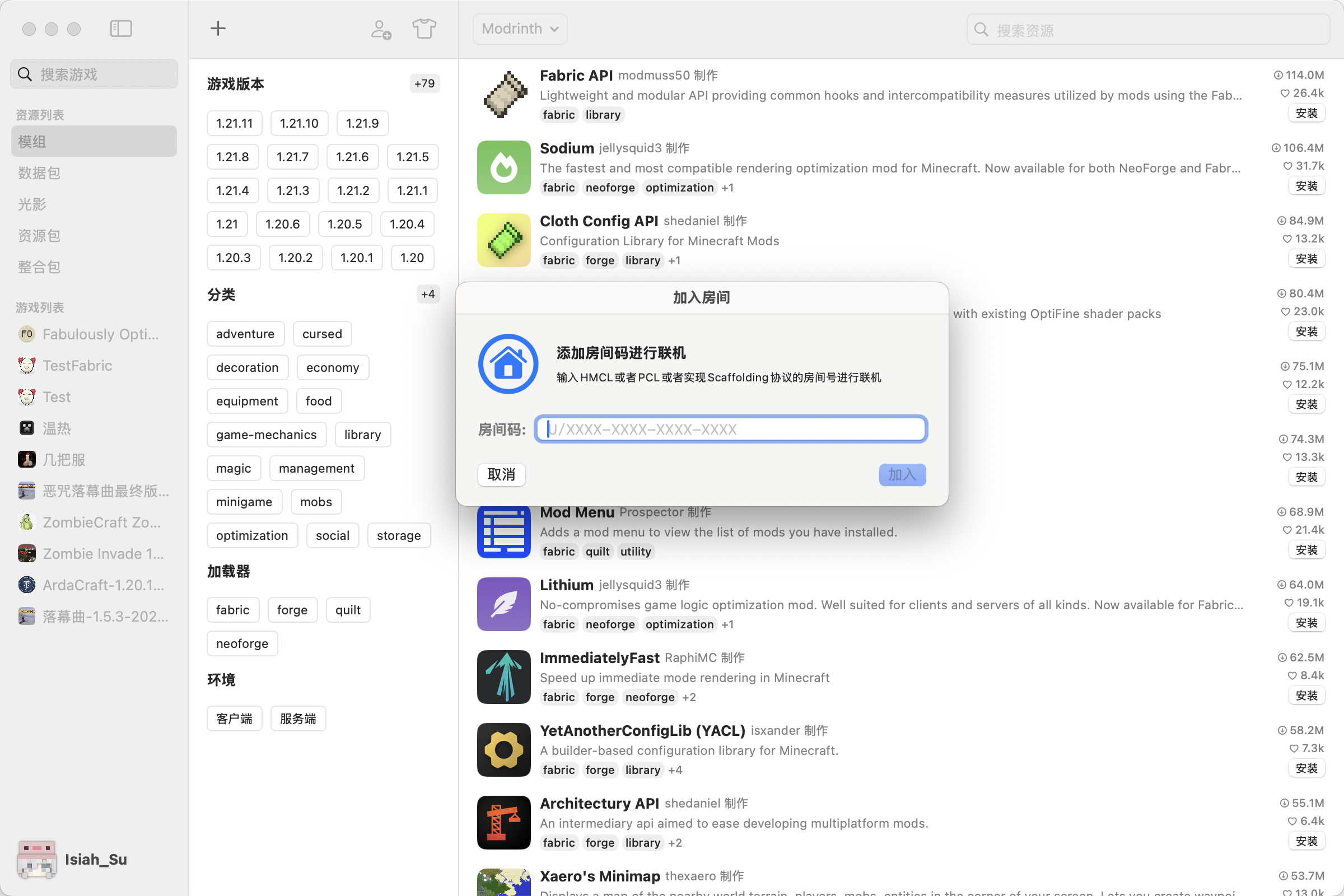The height and width of the screenshot is (896, 1344).
Task: Open the Modrinth source dropdown
Action: [x=520, y=29]
